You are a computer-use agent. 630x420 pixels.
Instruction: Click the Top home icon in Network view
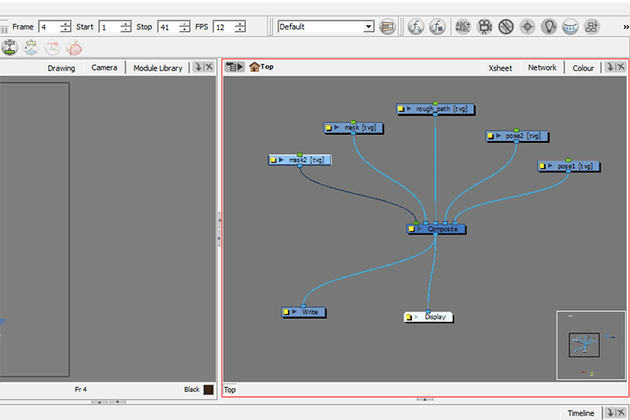tap(254, 67)
